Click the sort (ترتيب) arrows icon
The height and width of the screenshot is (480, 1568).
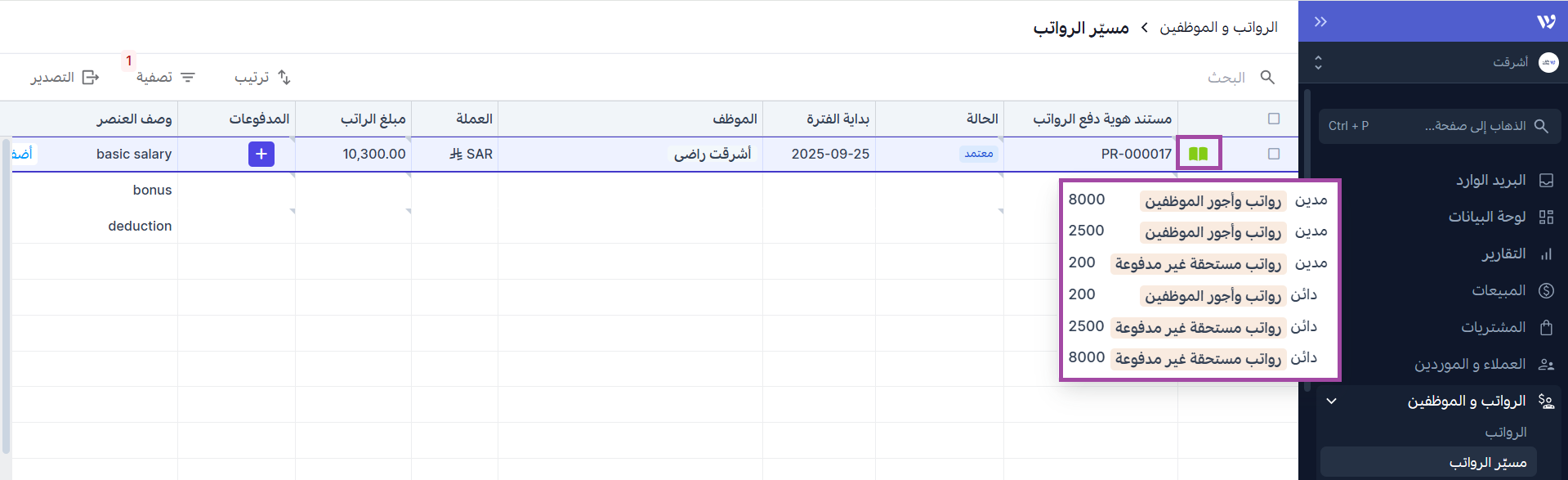pyautogui.click(x=284, y=77)
